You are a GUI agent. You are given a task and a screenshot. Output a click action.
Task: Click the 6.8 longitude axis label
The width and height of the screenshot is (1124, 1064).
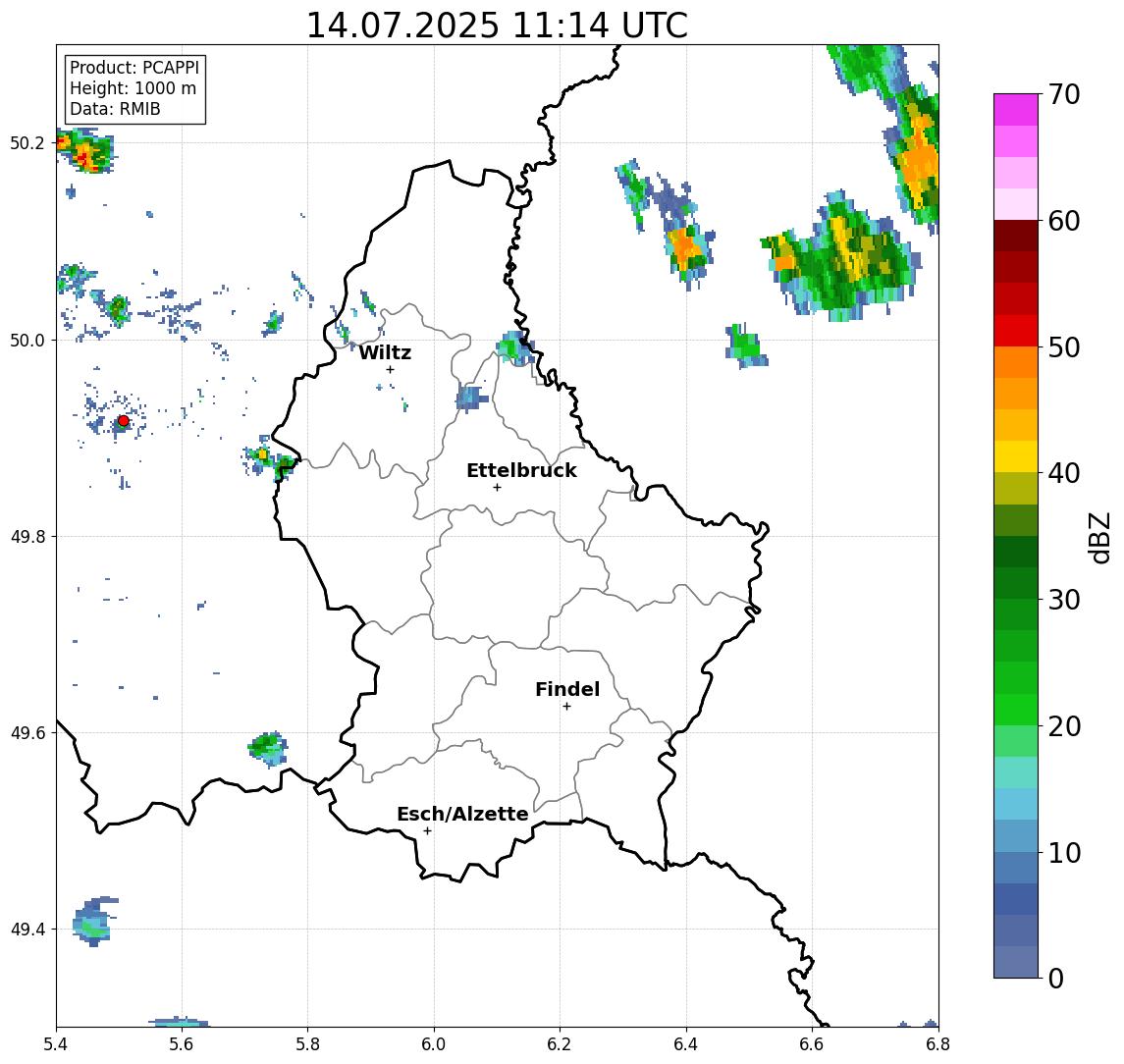point(937,1044)
